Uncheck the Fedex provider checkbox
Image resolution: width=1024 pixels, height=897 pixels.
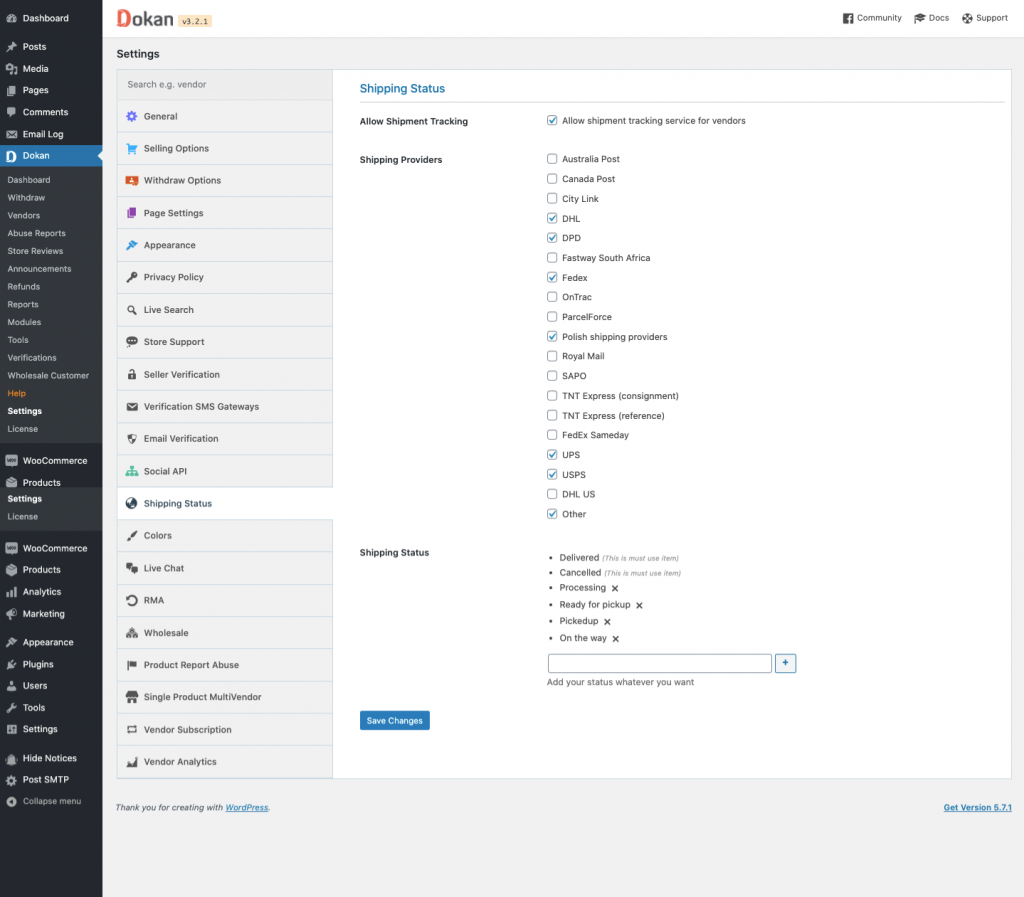[552, 277]
